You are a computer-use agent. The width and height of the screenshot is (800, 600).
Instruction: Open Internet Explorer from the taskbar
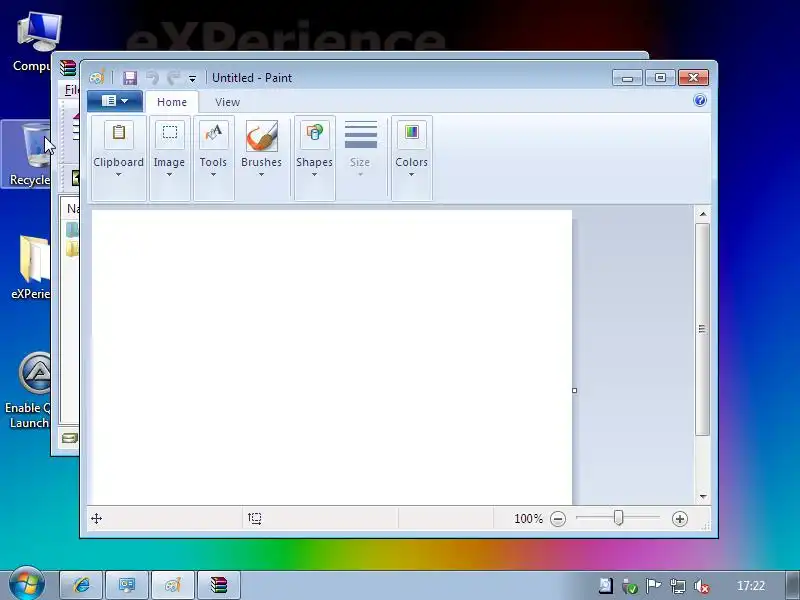(x=81, y=585)
